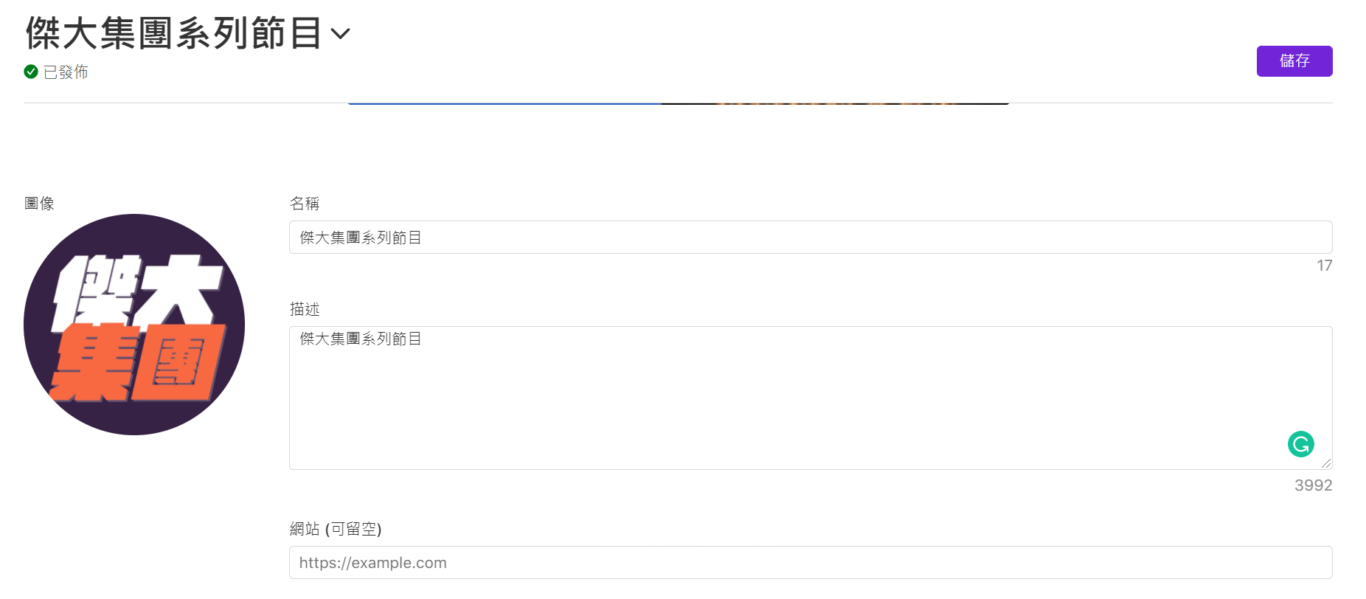
Task: Click the 17 character counter
Action: pyautogui.click(x=1324, y=265)
